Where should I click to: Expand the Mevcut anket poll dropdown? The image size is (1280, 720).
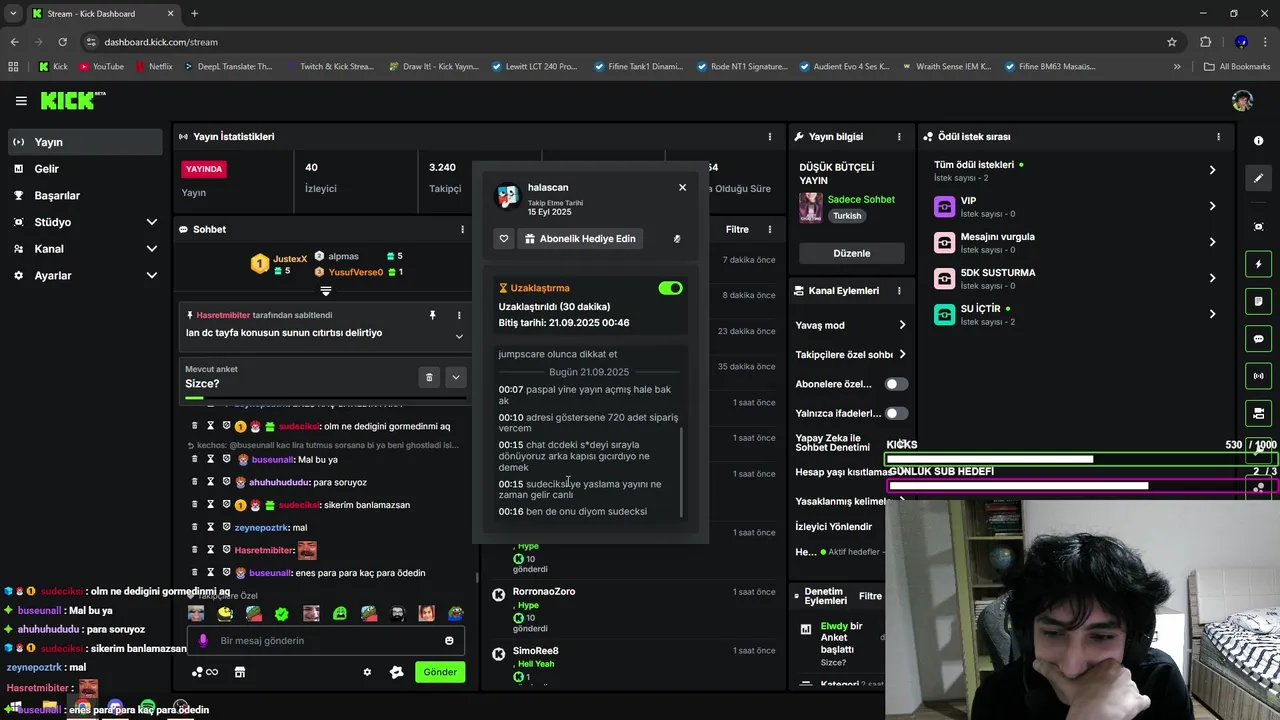coord(455,377)
